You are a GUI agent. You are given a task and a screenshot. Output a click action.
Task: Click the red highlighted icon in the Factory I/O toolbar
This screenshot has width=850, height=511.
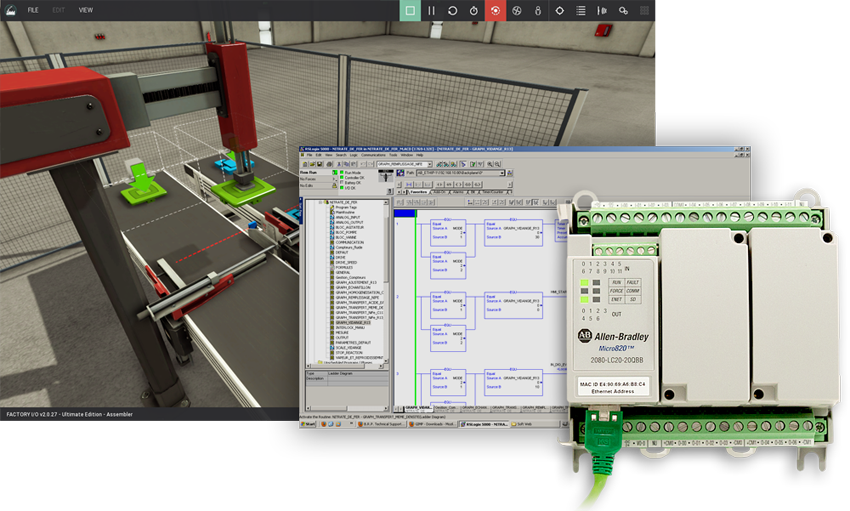[x=495, y=10]
